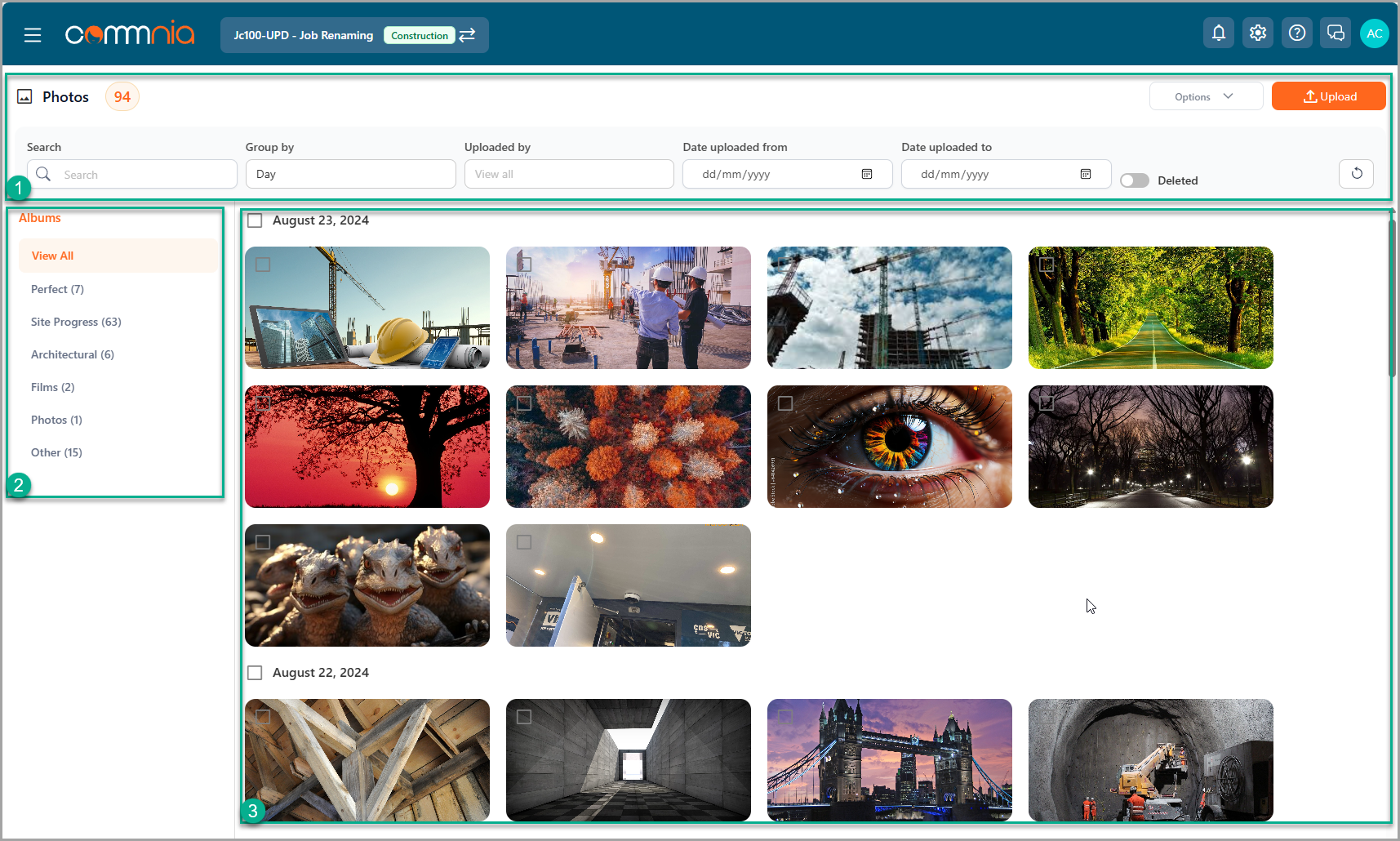The image size is (1400, 841).
Task: Open settings gear icon
Action: point(1257,33)
